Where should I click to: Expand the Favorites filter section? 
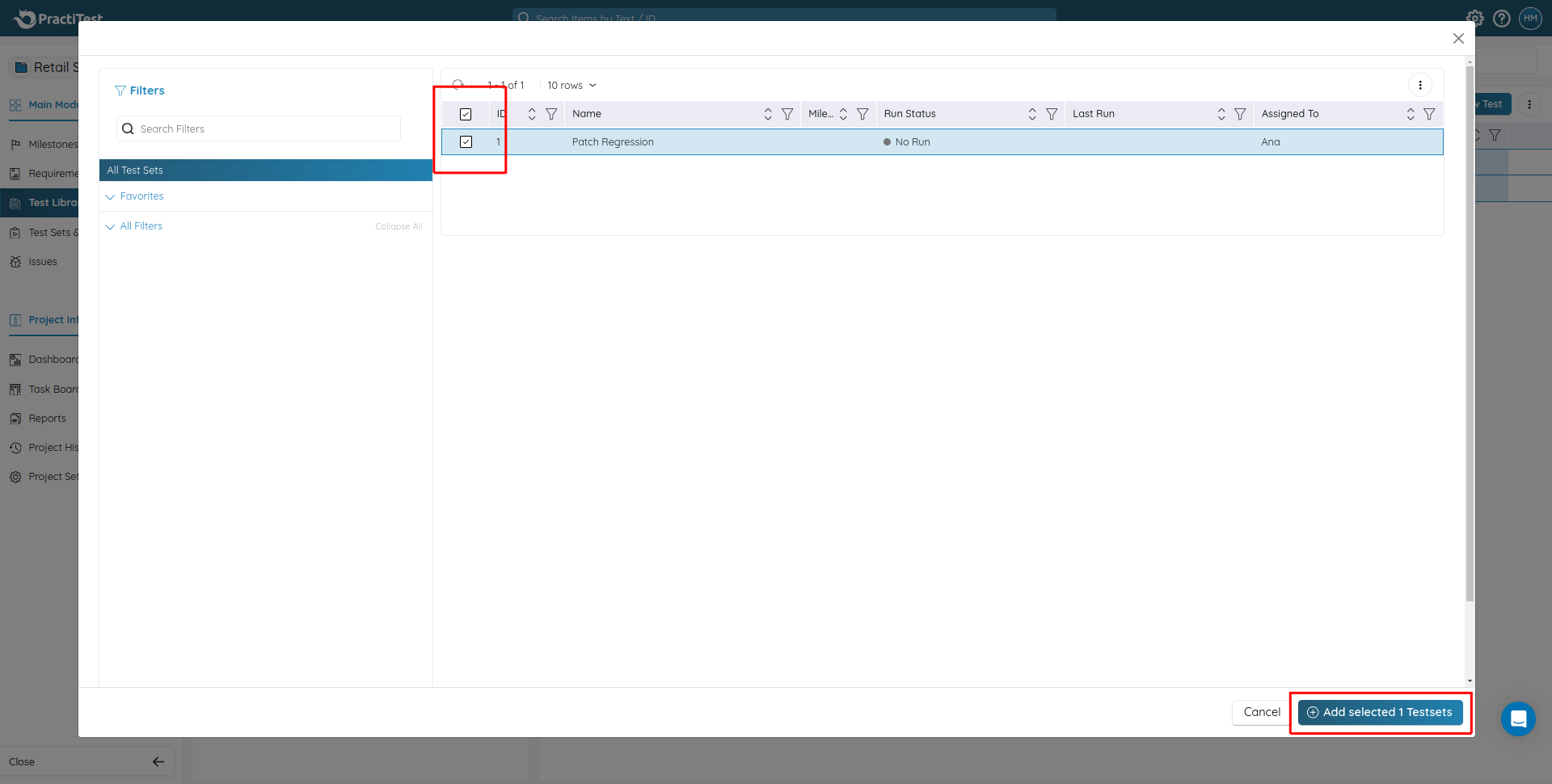(x=141, y=196)
